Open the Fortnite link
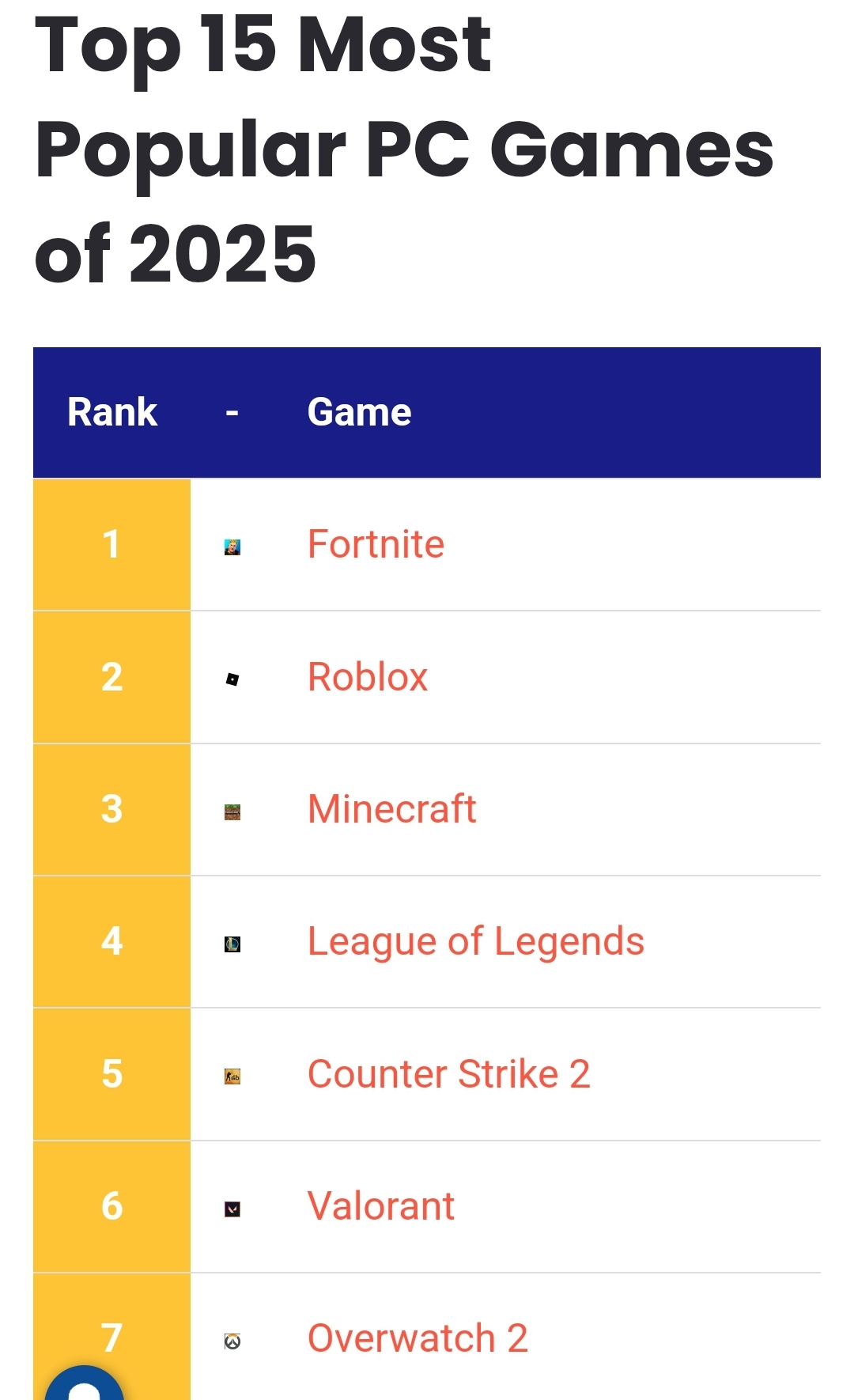The height and width of the screenshot is (1400, 854). click(x=376, y=544)
